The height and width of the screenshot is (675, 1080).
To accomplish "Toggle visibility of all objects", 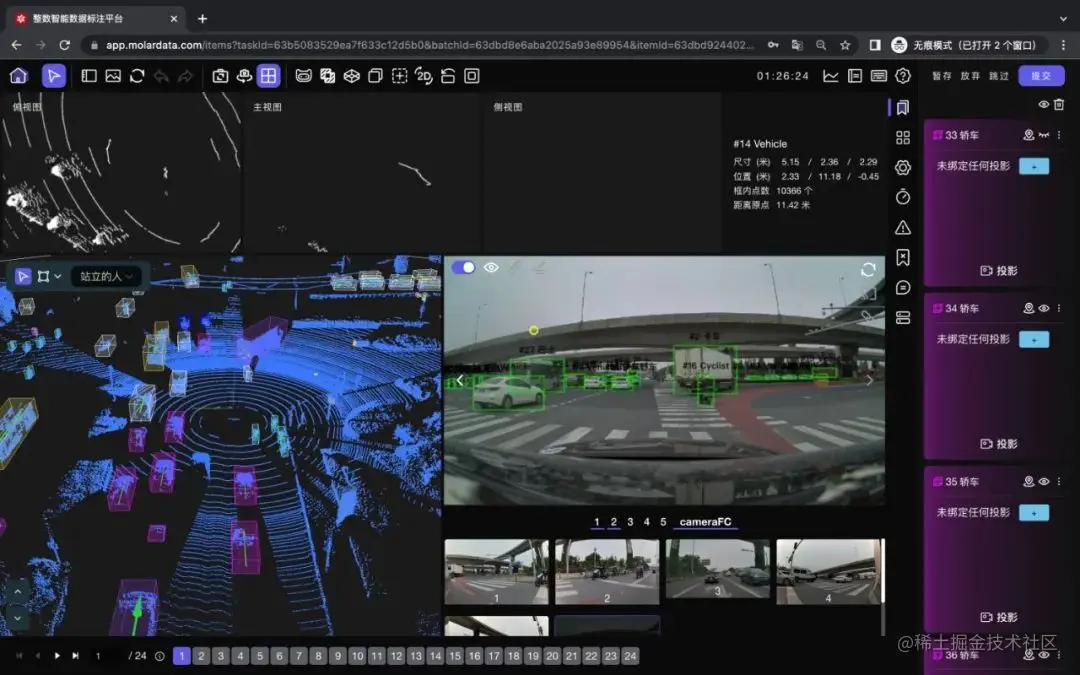I will pyautogui.click(x=1044, y=104).
